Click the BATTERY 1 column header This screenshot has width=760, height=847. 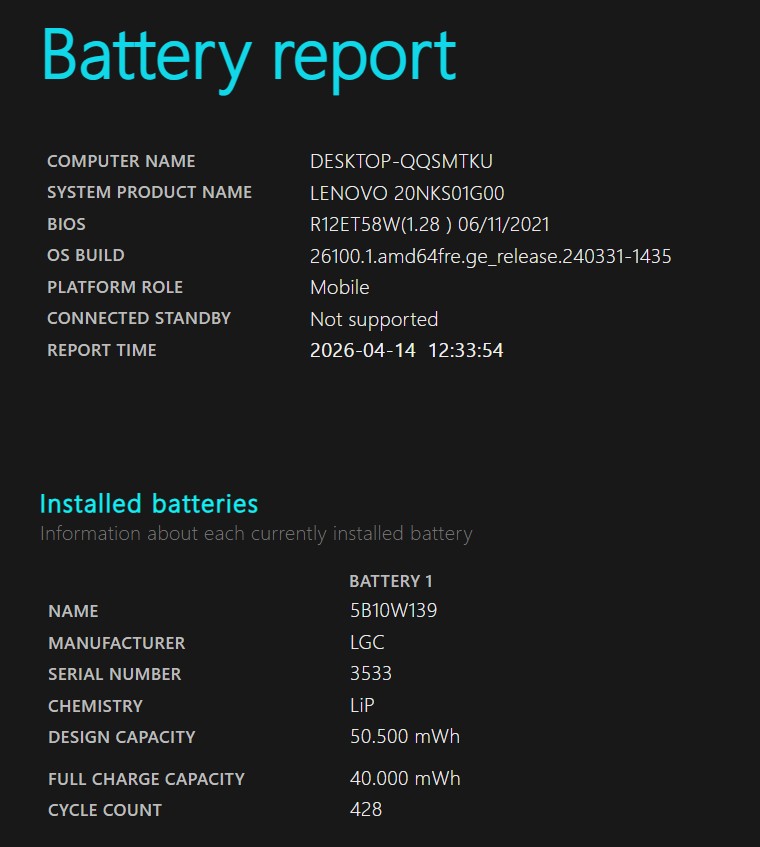pyautogui.click(x=390, y=581)
